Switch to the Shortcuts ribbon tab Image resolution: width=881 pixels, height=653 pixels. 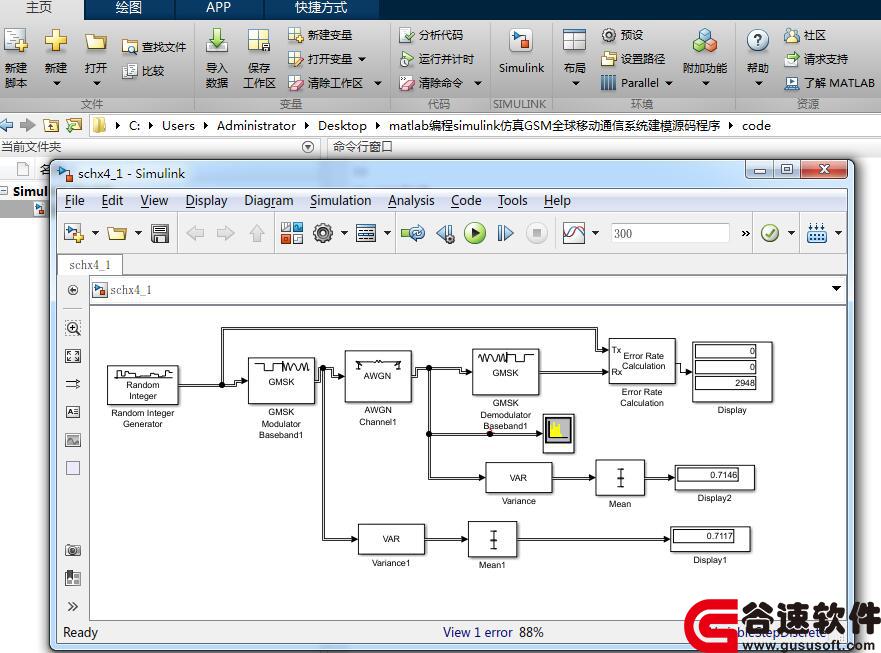pyautogui.click(x=321, y=8)
